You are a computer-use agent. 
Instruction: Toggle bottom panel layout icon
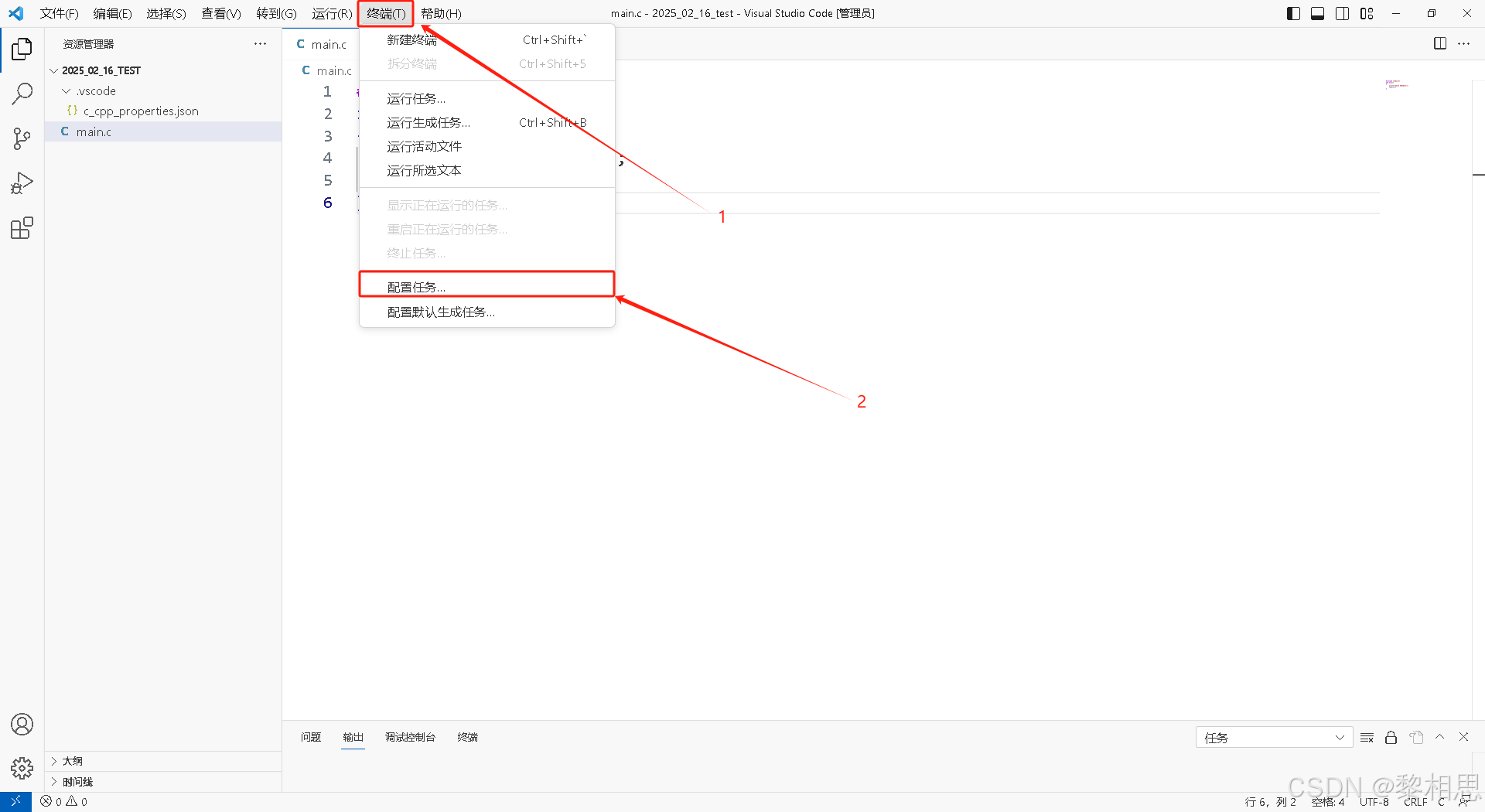(1318, 13)
